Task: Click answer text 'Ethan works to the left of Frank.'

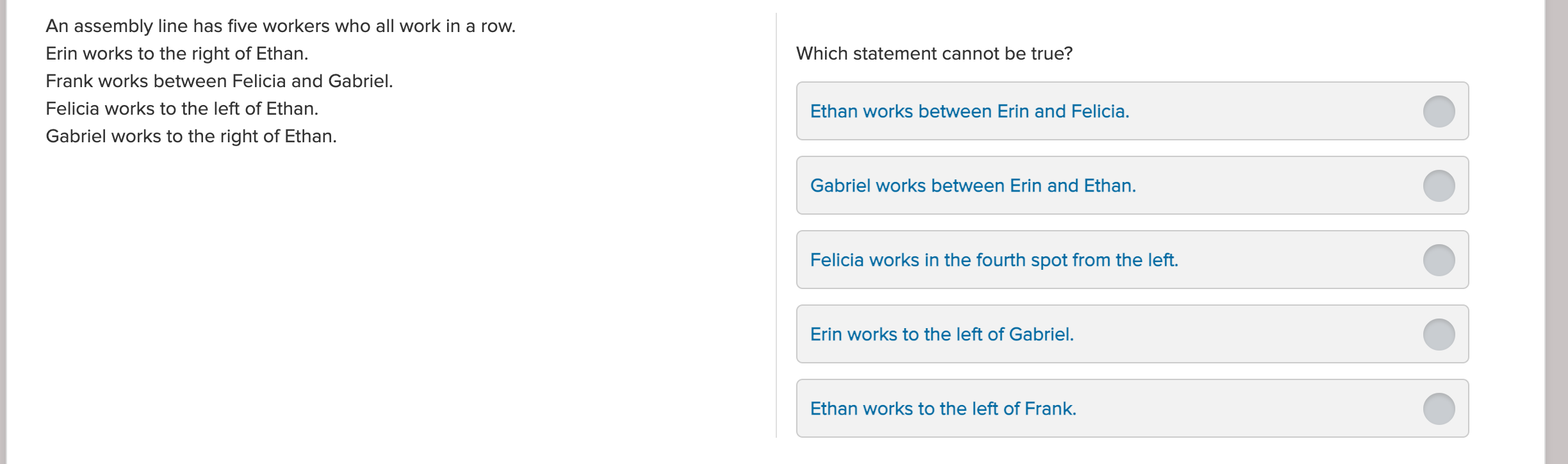Action: tap(943, 409)
